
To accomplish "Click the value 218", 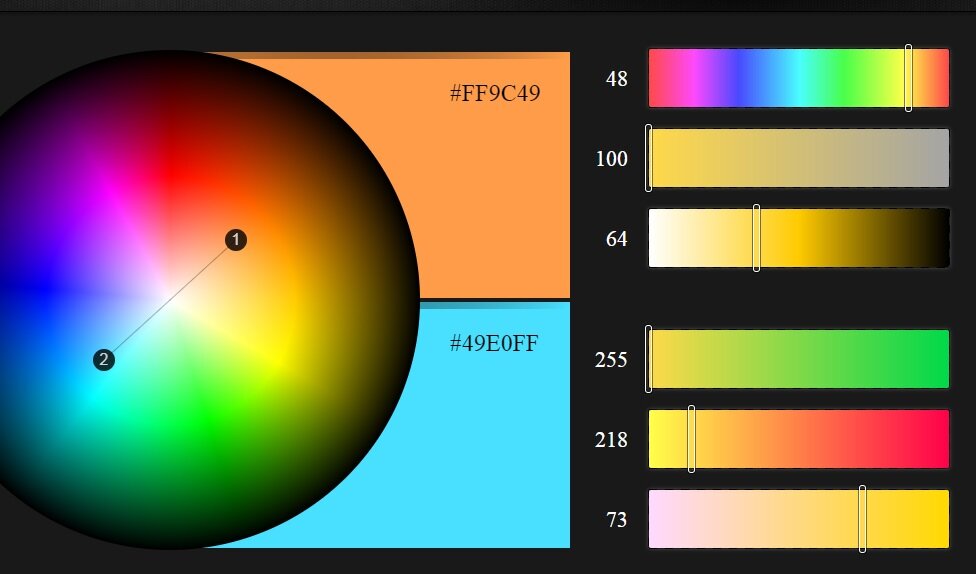I will 611,440.
